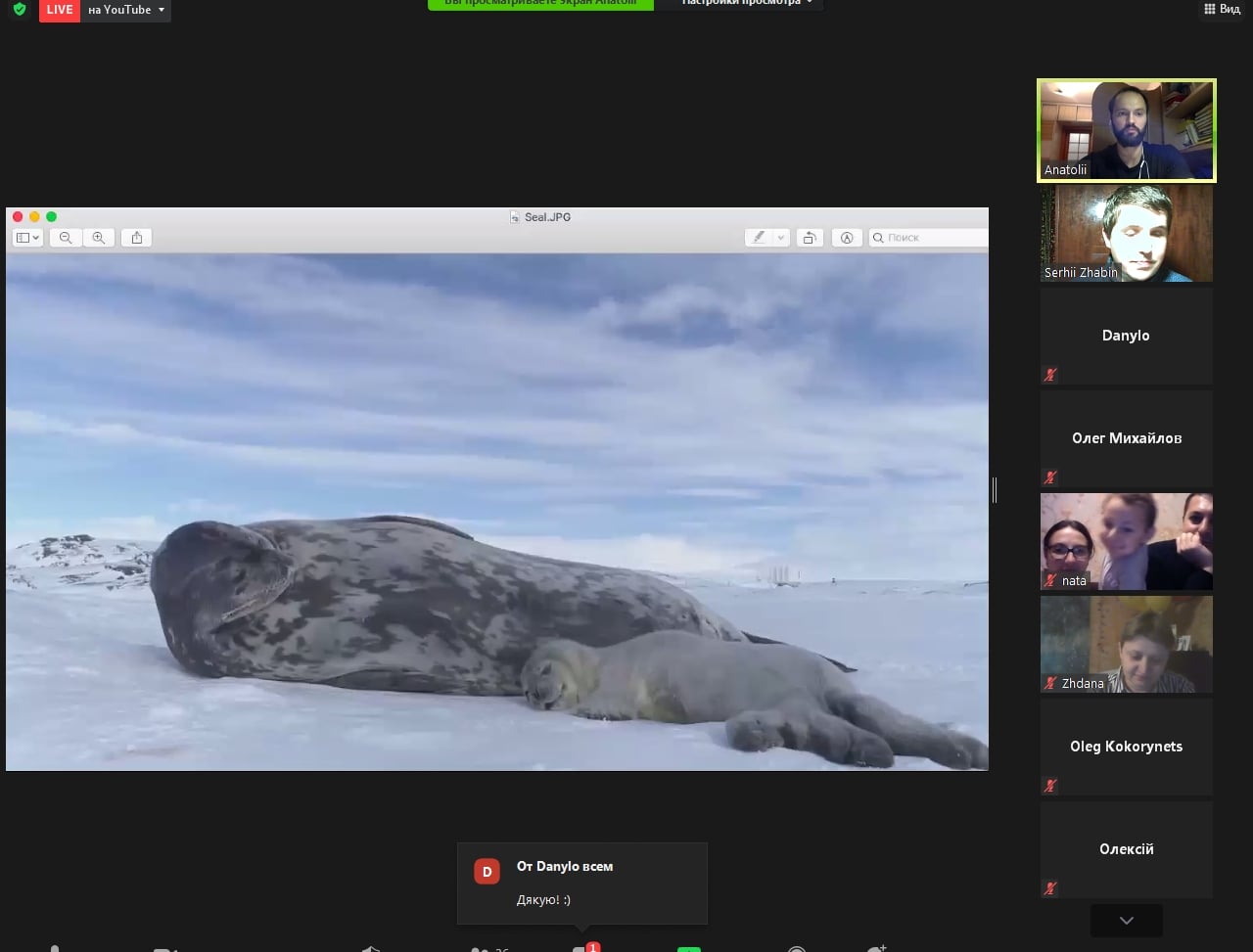Click Олег Михайлов's muted microphone icon
The image size is (1253, 952).
[x=1050, y=477]
